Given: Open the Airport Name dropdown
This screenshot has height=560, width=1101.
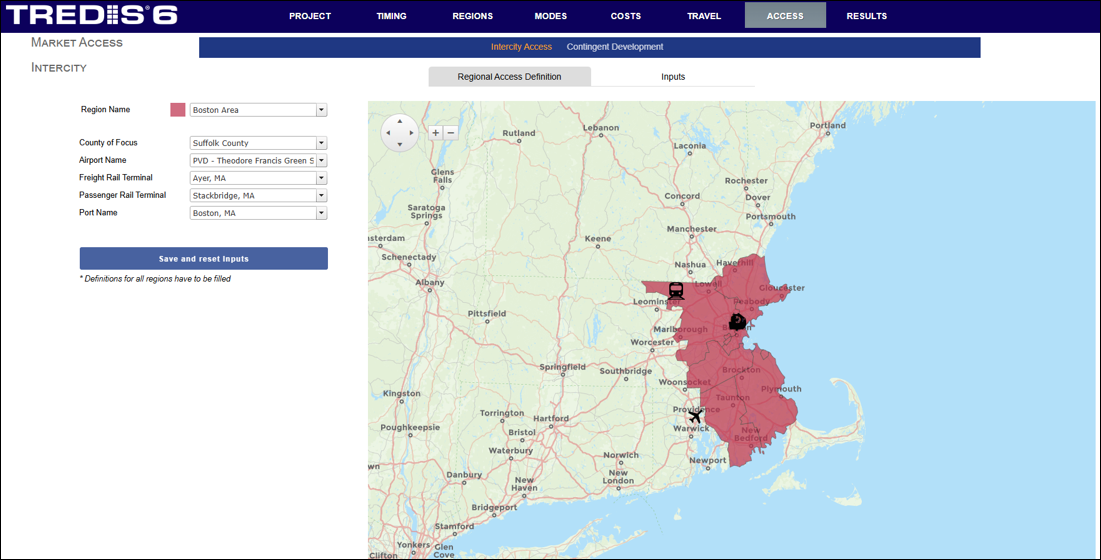Looking at the screenshot, I should (x=321, y=160).
